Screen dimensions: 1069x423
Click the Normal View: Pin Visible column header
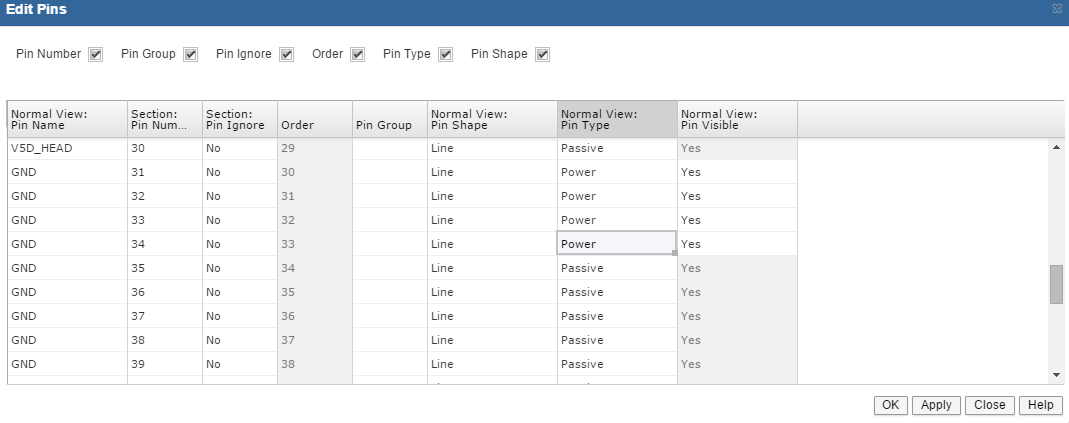click(737, 119)
